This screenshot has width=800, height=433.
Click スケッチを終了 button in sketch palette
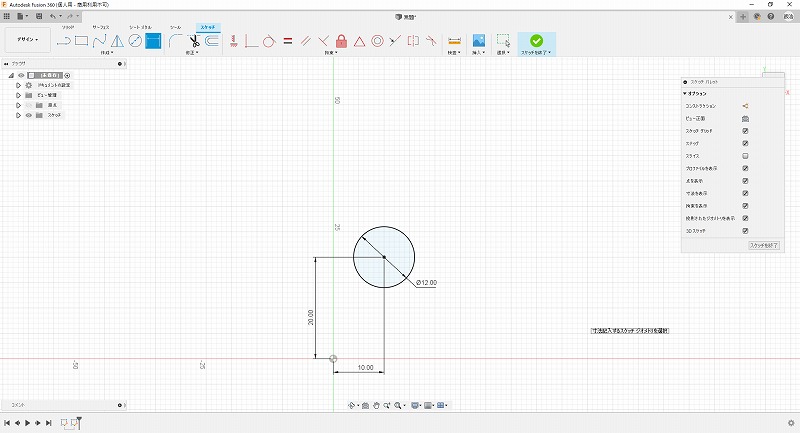pos(763,244)
